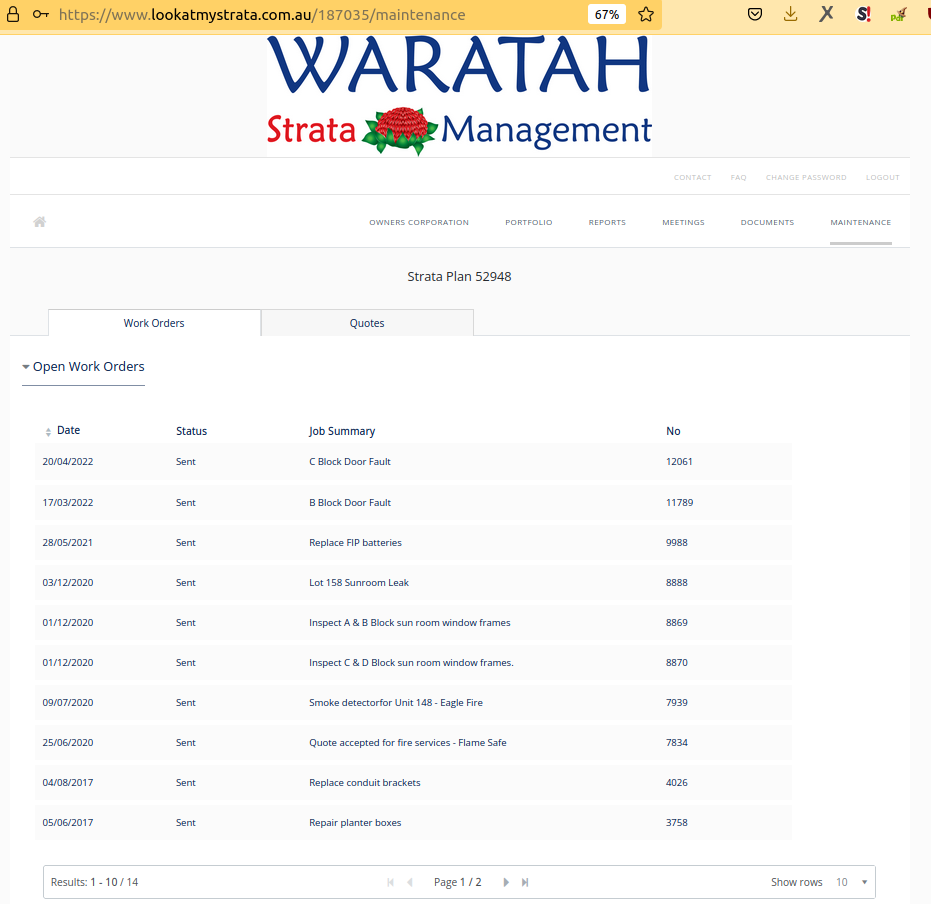
Task: Click the date 20/04/2022
Action: [68, 462]
